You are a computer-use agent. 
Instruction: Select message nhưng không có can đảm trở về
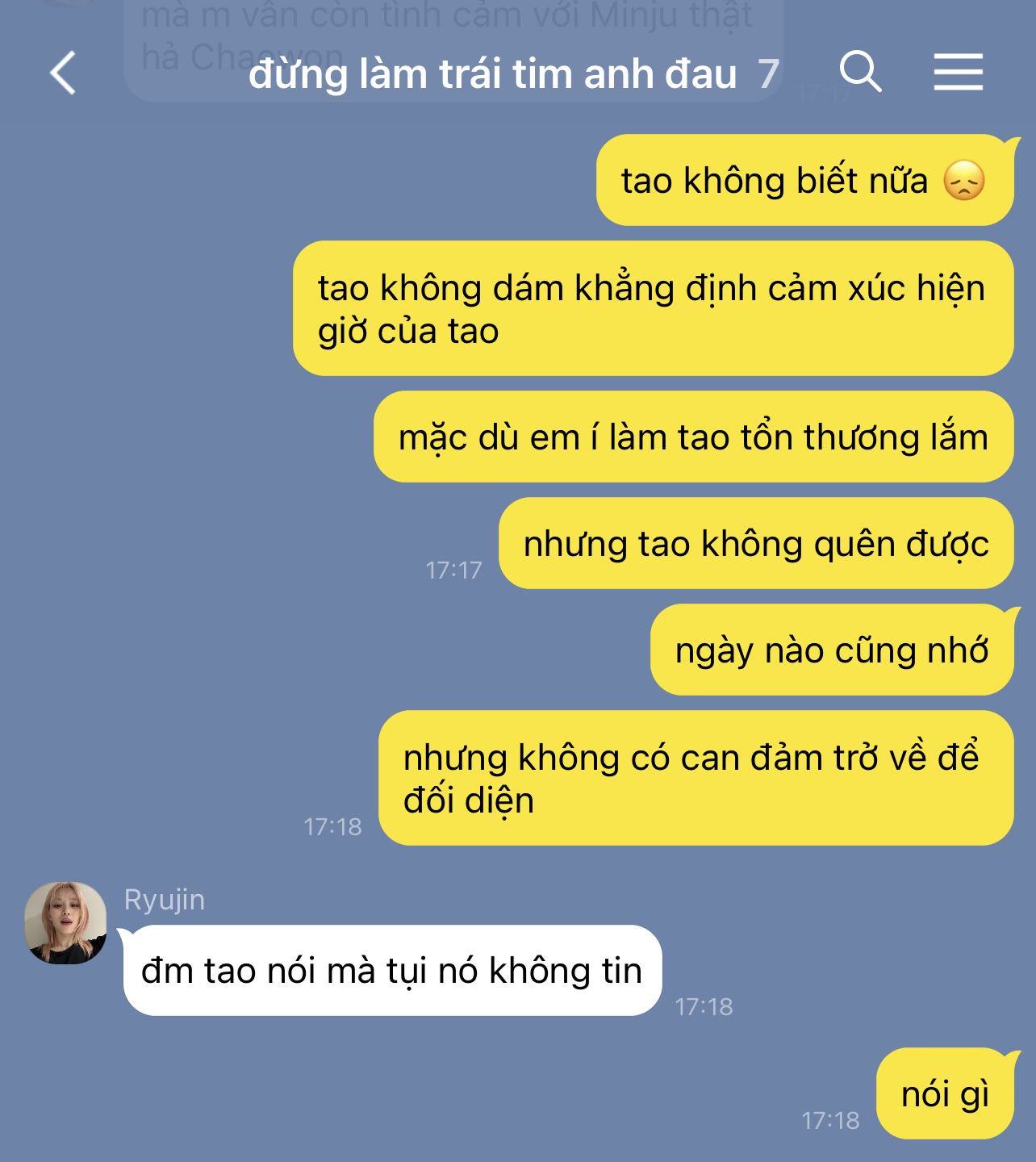pos(696,778)
